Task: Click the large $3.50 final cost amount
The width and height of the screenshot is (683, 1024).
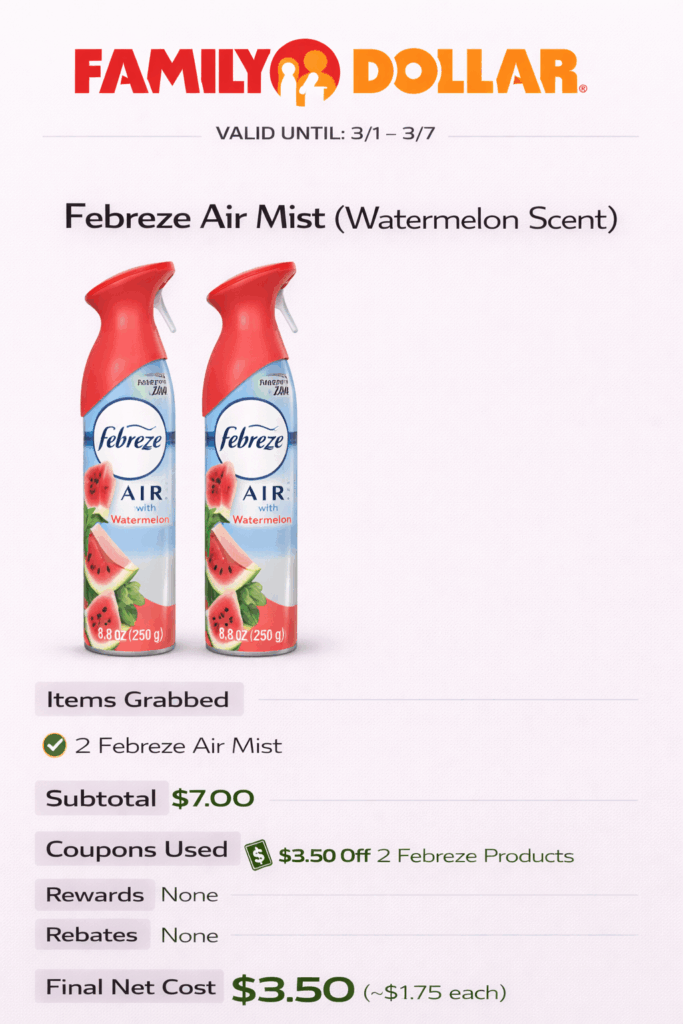Action: click(x=292, y=989)
